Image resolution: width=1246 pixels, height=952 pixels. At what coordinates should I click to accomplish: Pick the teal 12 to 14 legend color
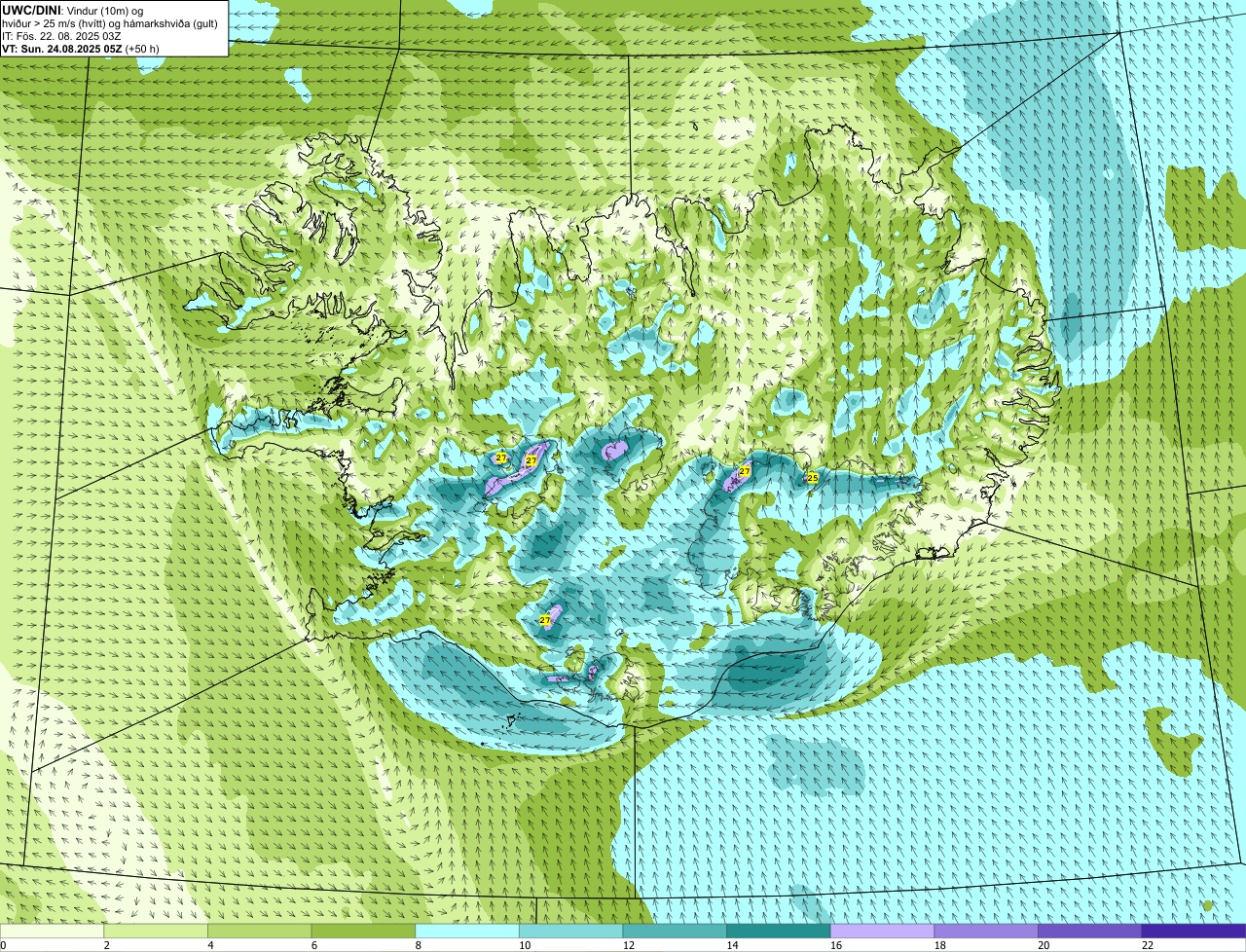pyautogui.click(x=675, y=931)
